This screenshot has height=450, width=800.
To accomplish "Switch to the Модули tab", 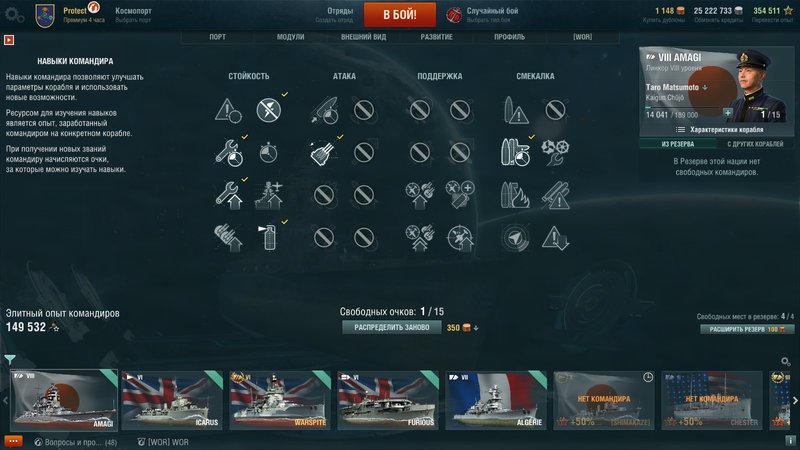I will click(x=290, y=37).
